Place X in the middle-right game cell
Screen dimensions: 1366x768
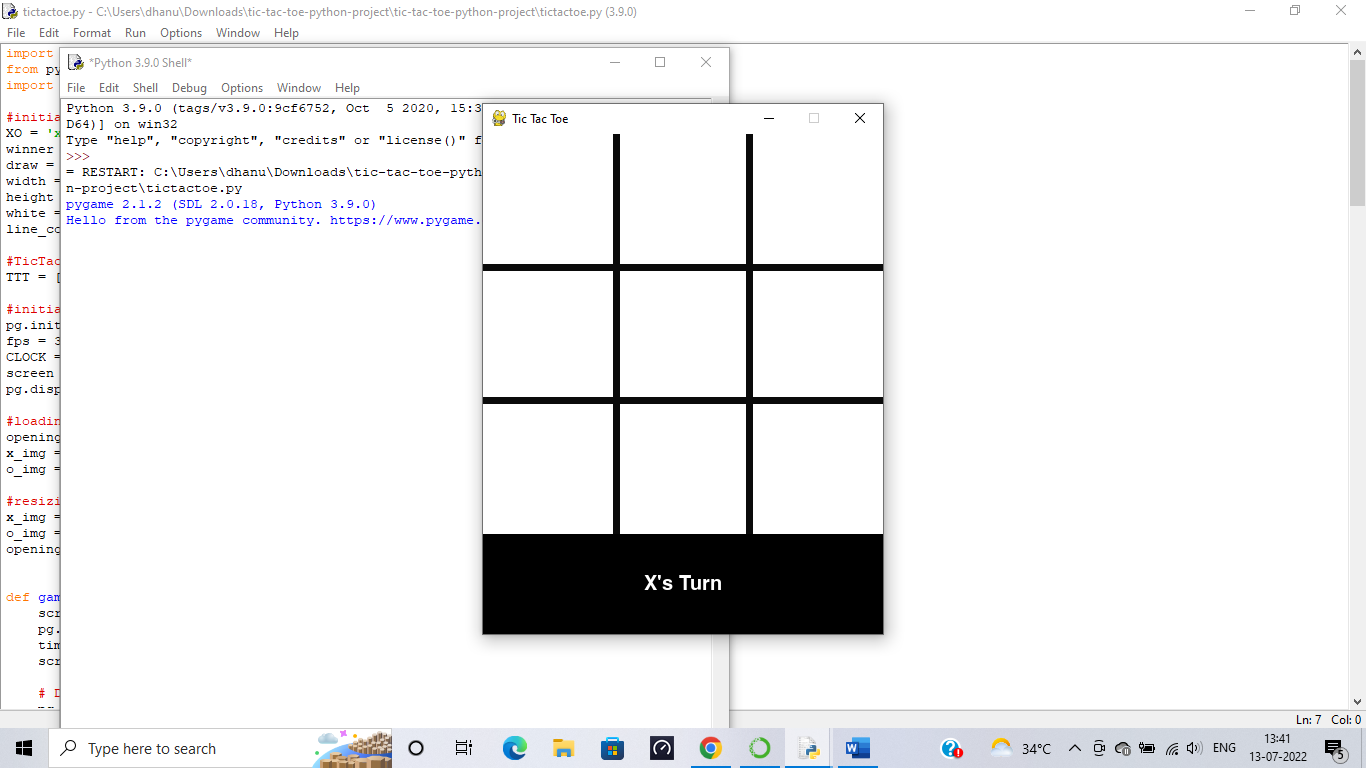point(818,334)
